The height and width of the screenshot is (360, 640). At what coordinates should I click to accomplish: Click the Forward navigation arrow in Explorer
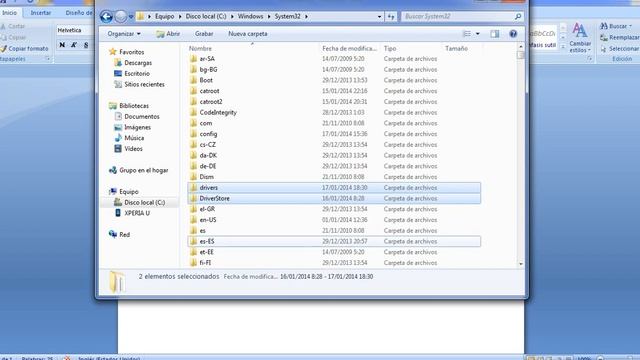[x=121, y=17]
